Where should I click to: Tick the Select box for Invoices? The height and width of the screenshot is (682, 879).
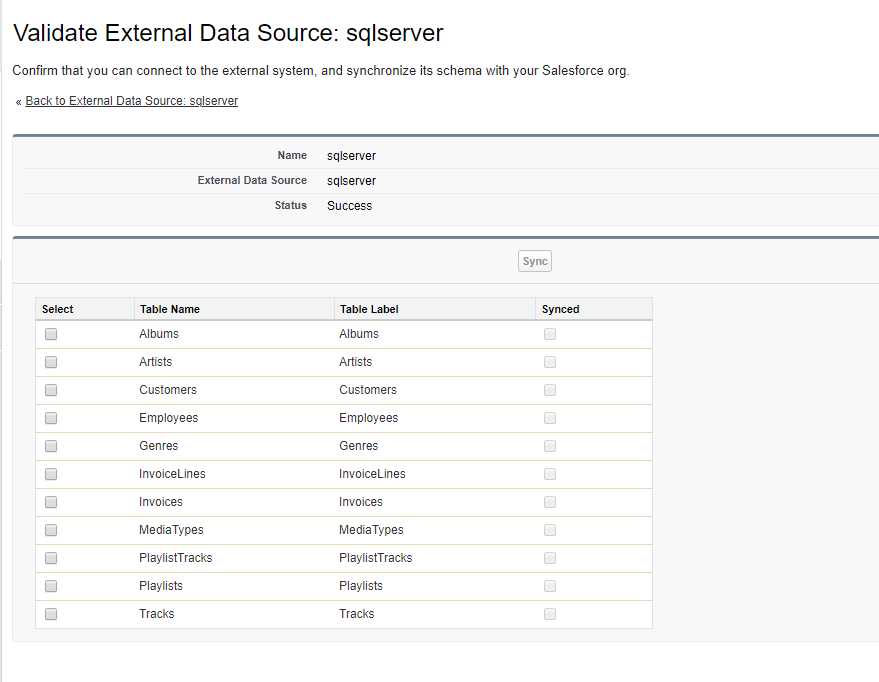click(x=51, y=502)
